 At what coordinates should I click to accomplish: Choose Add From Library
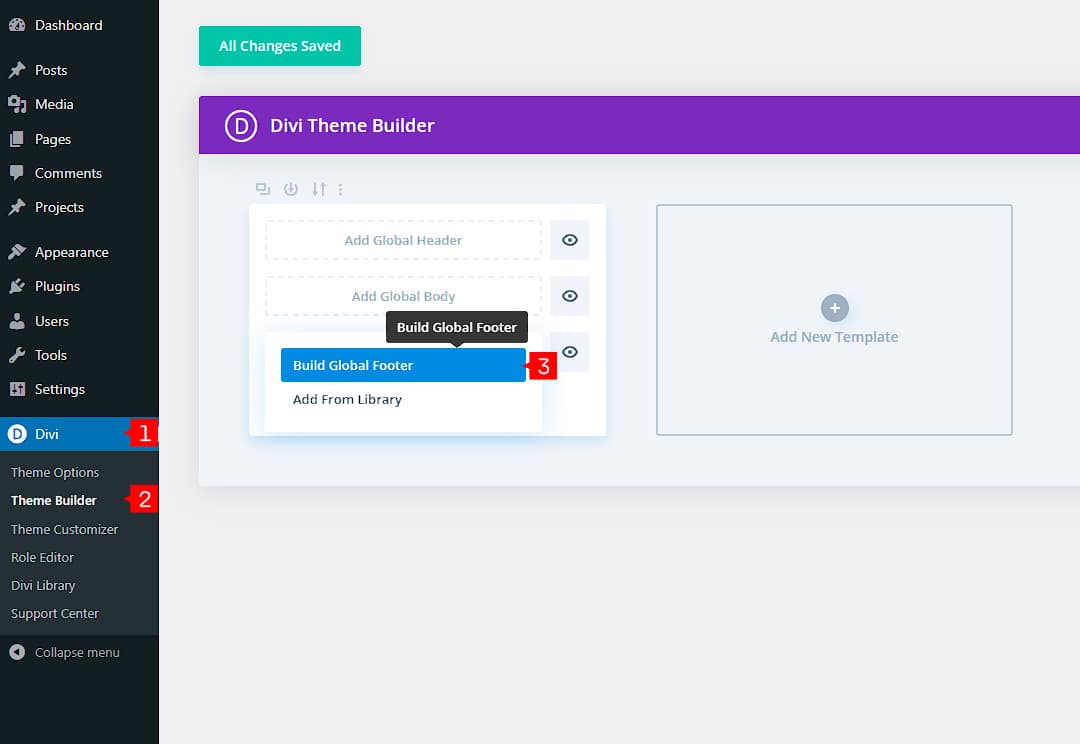coord(347,399)
